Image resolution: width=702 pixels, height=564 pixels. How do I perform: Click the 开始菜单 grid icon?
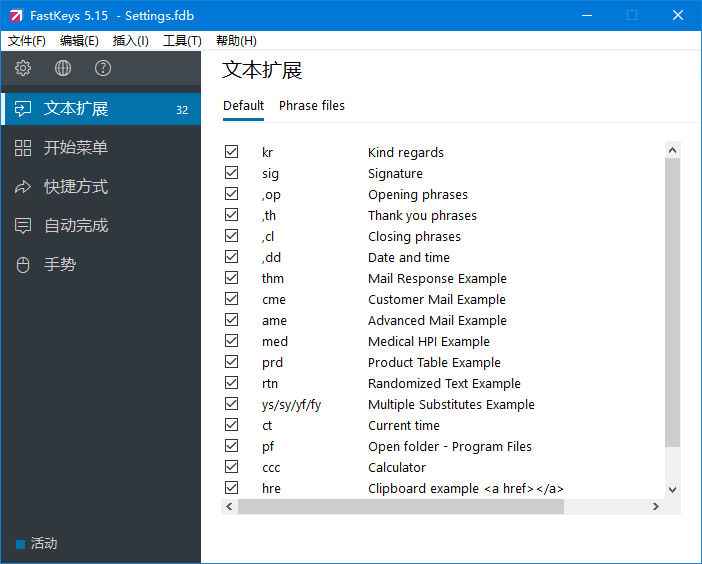[x=23, y=148]
